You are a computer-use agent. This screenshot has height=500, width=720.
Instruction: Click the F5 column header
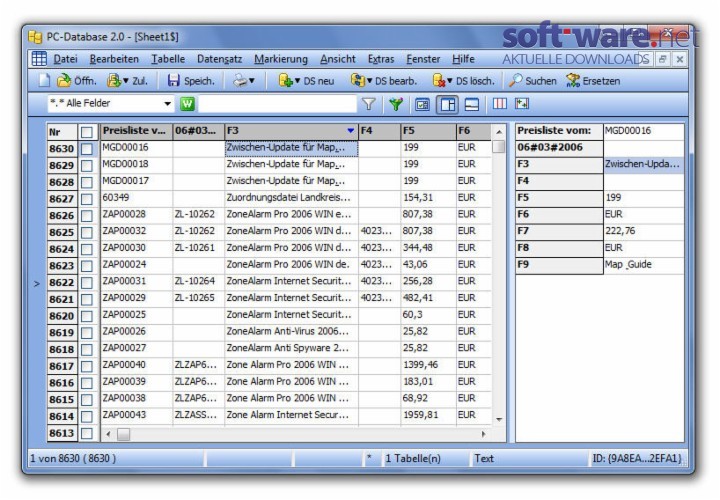pos(428,131)
